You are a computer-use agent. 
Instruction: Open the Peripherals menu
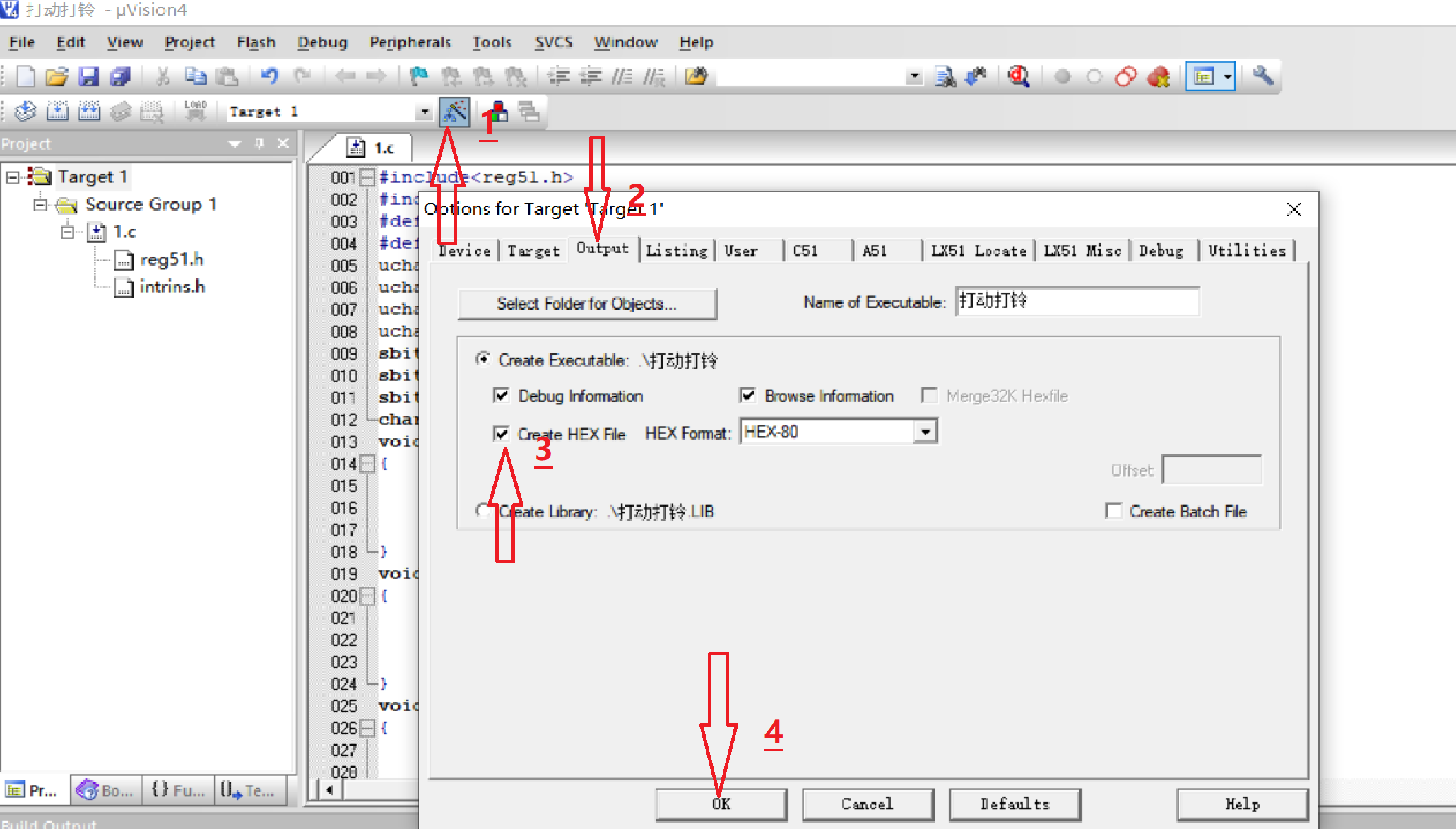[410, 42]
